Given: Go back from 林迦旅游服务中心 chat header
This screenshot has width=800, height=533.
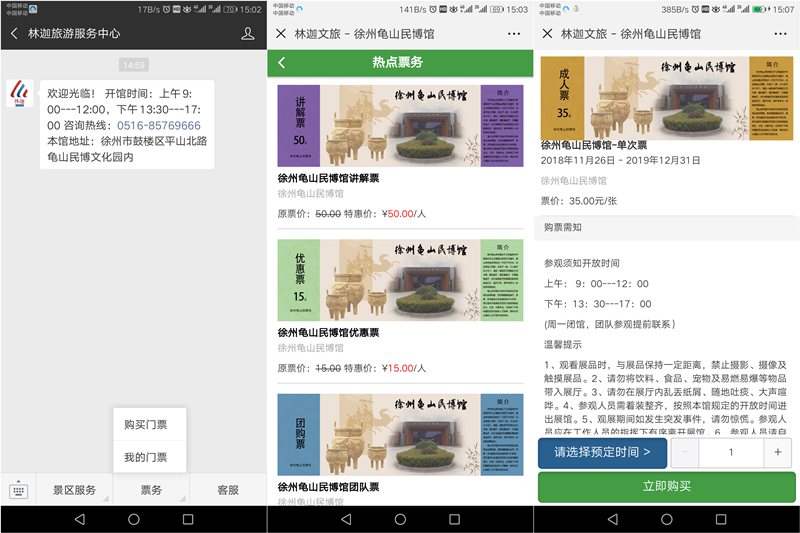Looking at the screenshot, I should (x=14, y=34).
